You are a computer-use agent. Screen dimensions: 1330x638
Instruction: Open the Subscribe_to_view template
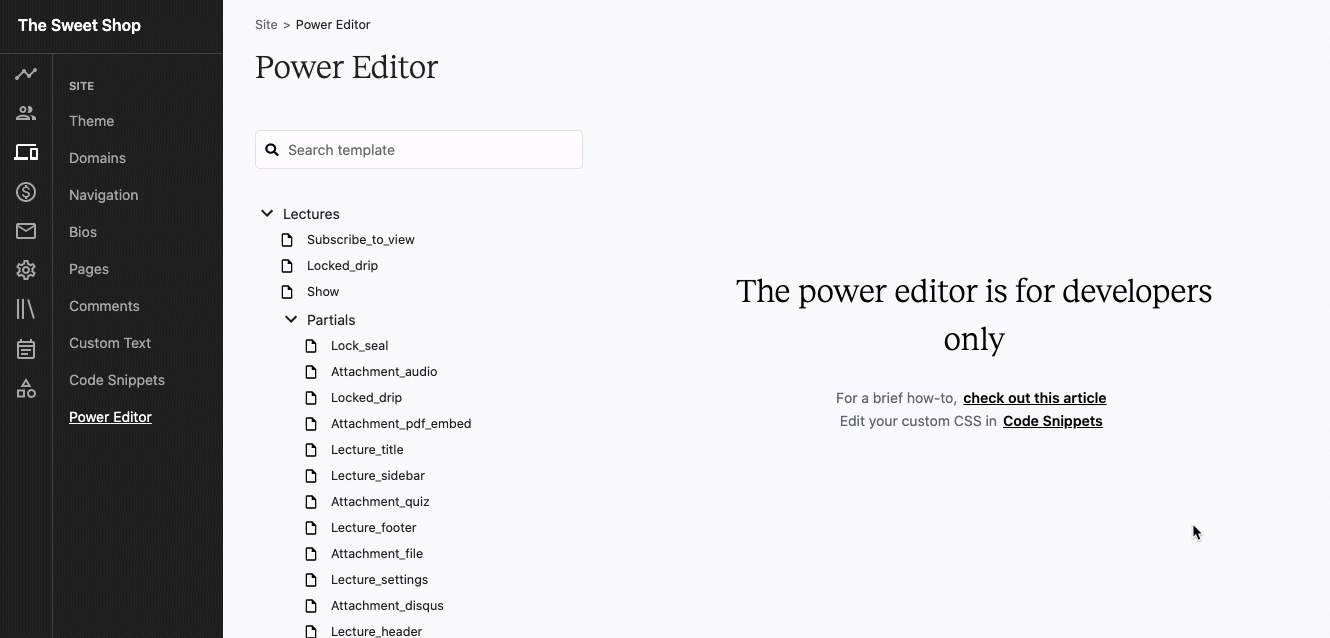360,240
